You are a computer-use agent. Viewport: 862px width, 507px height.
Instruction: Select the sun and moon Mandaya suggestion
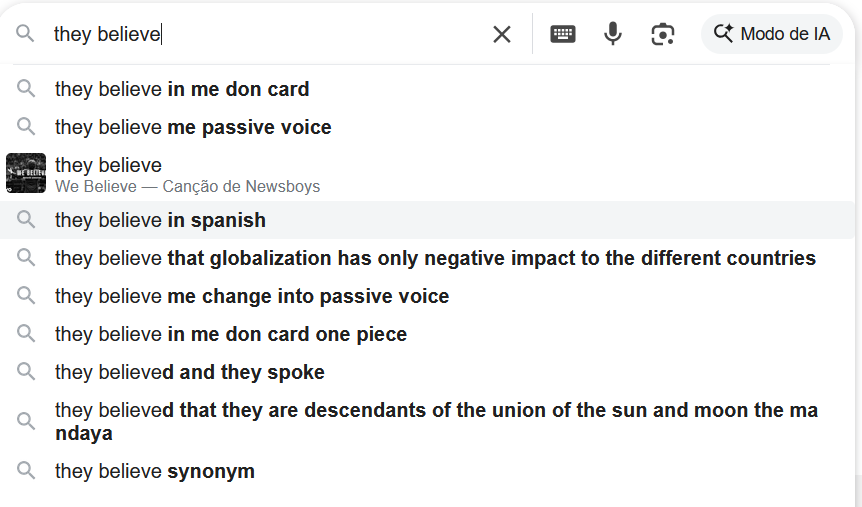[x=435, y=421]
